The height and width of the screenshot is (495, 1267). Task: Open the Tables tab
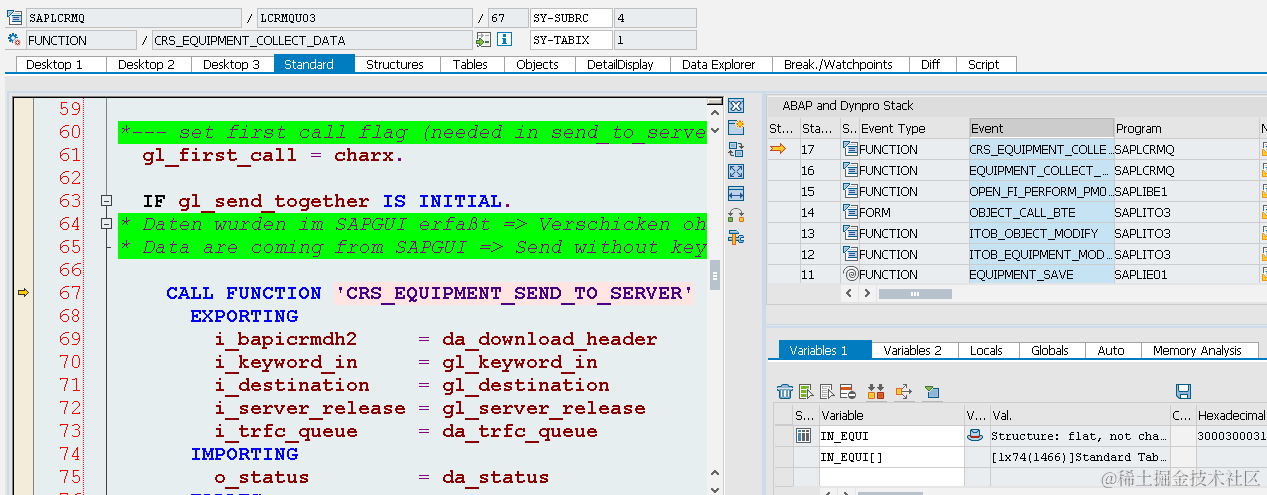(470, 64)
